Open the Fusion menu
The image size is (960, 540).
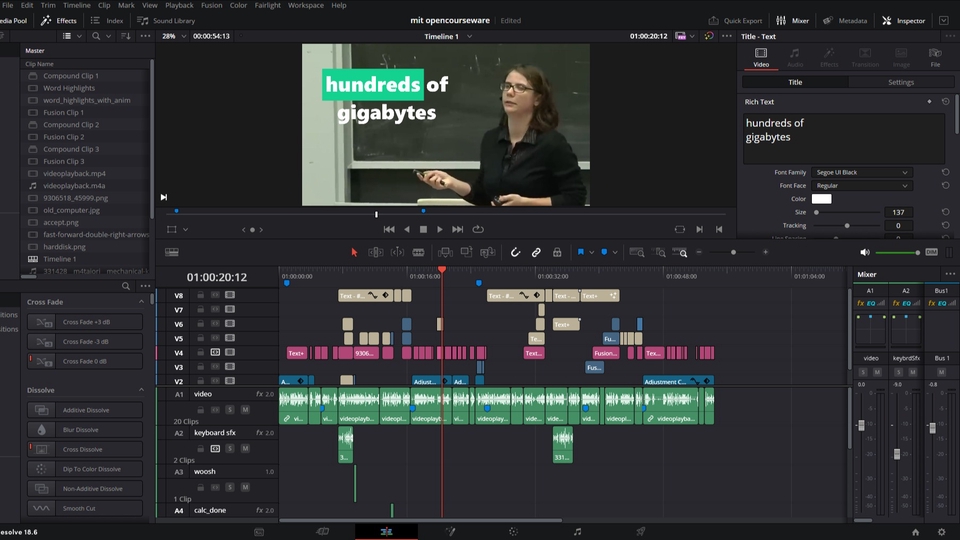211,5
